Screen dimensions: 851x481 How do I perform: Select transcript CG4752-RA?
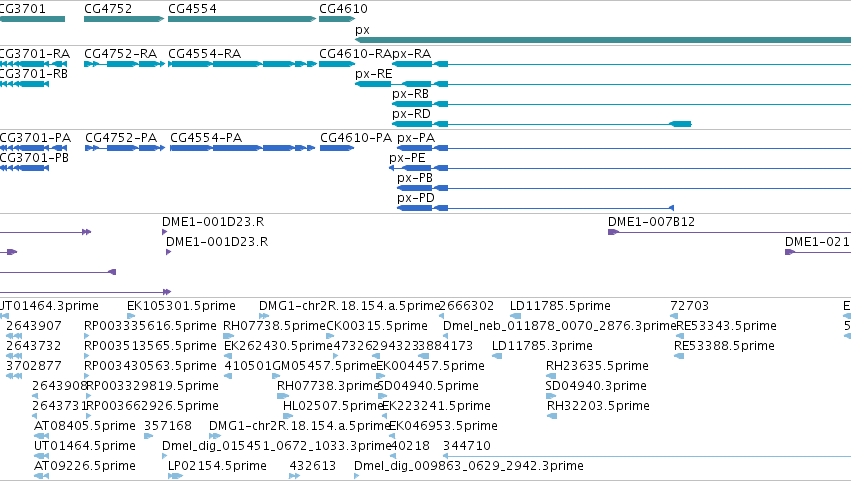120,54
